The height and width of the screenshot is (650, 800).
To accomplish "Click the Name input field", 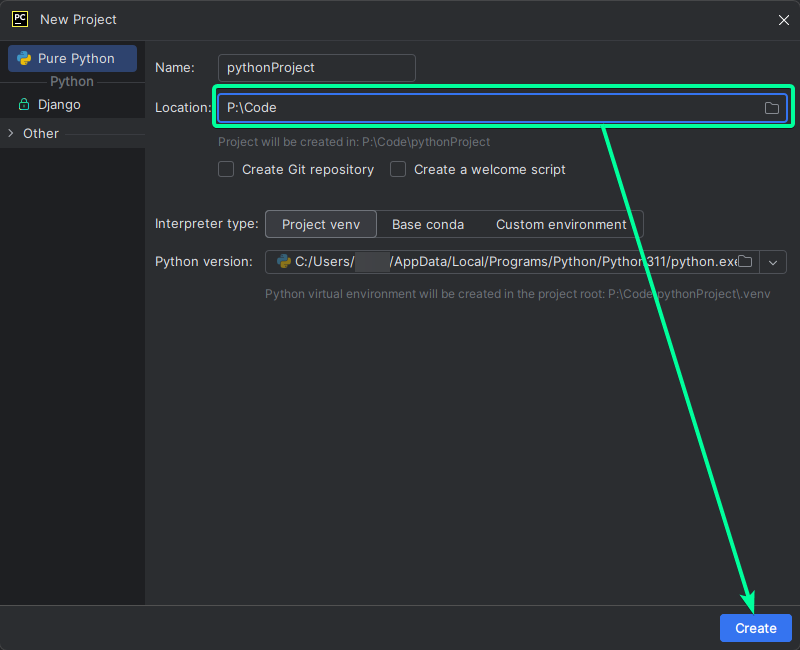I will pos(317,68).
